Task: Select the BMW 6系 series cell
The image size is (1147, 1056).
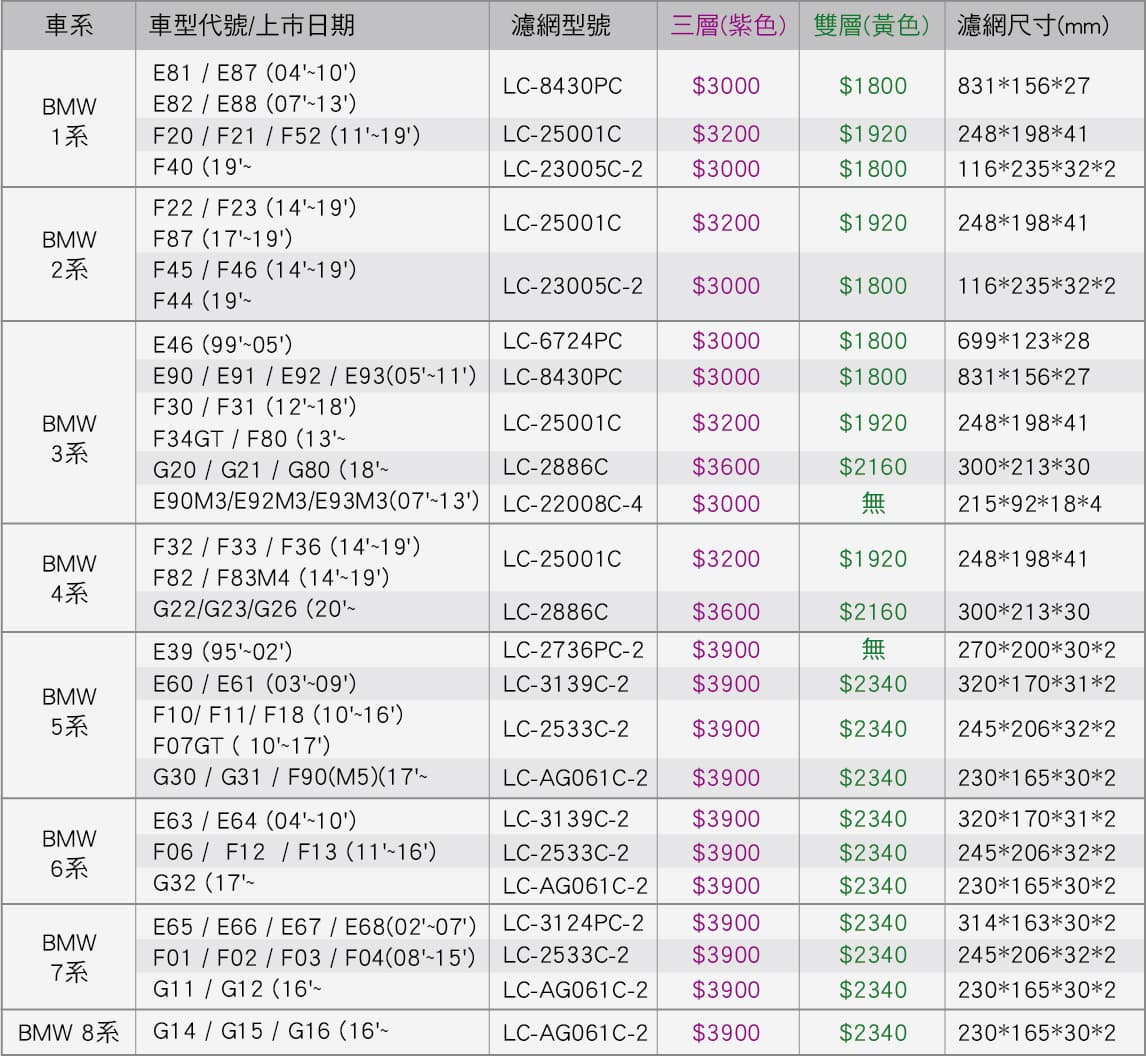Action: [69, 853]
